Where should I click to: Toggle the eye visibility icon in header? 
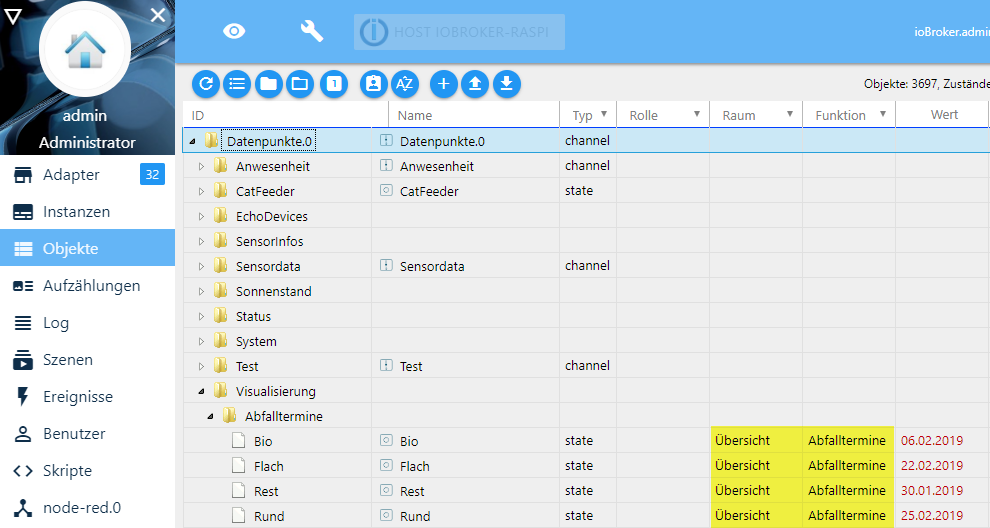(234, 31)
